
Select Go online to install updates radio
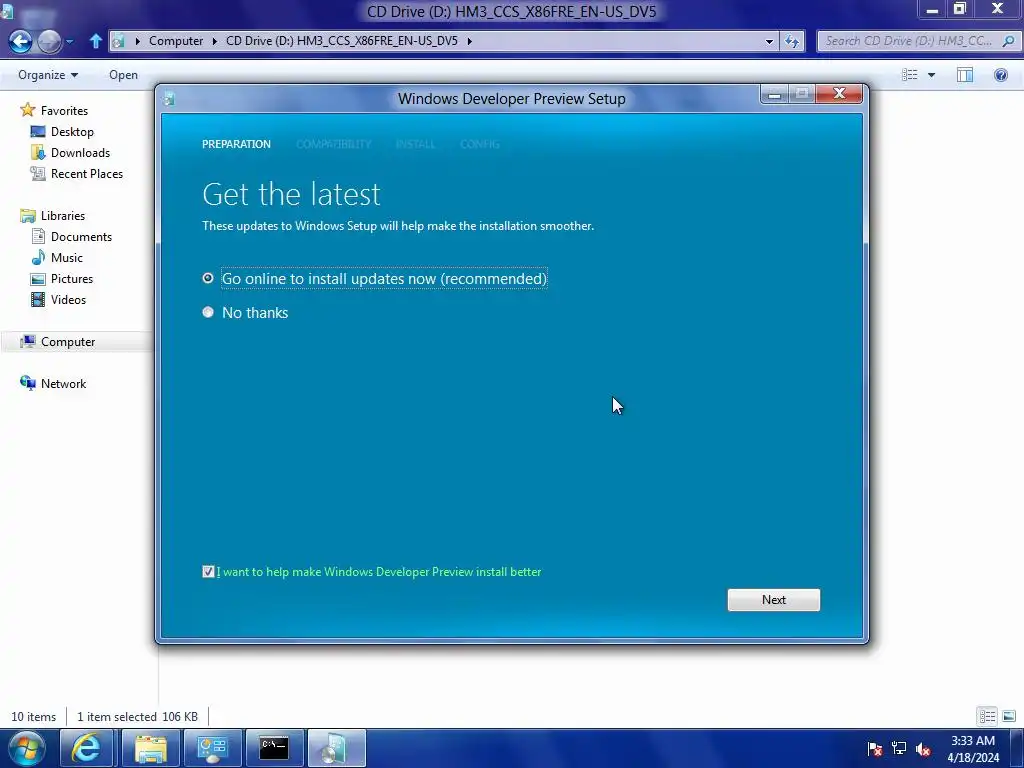point(208,278)
